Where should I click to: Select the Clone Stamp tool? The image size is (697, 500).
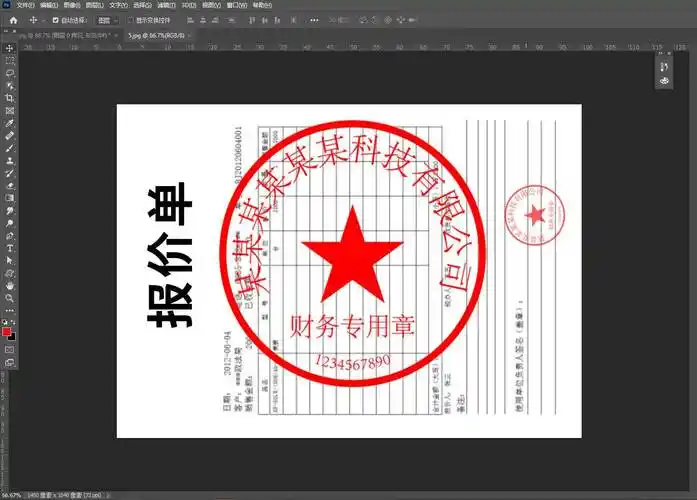[x=9, y=160]
